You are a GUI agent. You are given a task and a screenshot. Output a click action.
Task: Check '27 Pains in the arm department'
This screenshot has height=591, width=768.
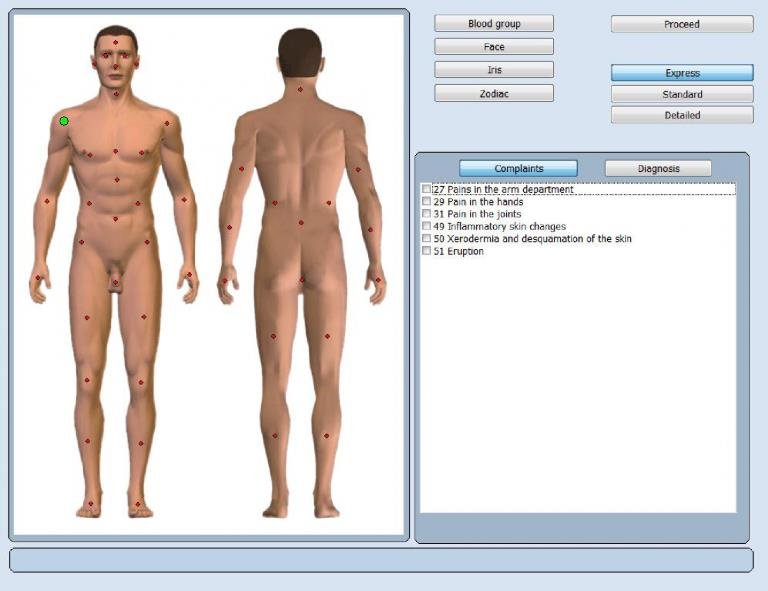click(x=427, y=189)
